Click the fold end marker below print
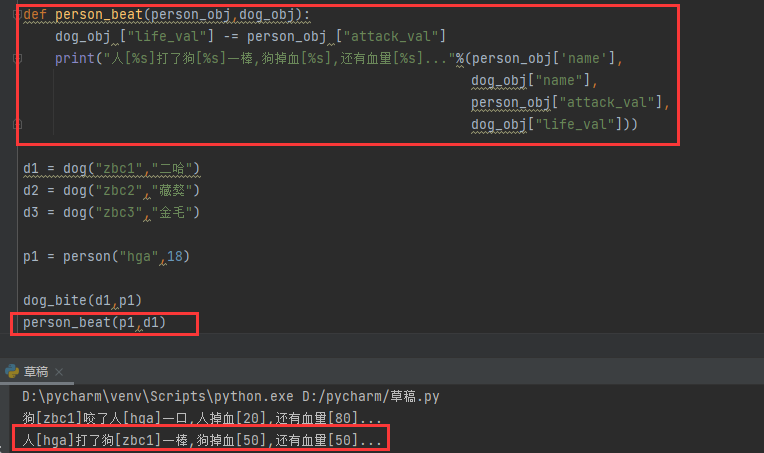 [17, 124]
